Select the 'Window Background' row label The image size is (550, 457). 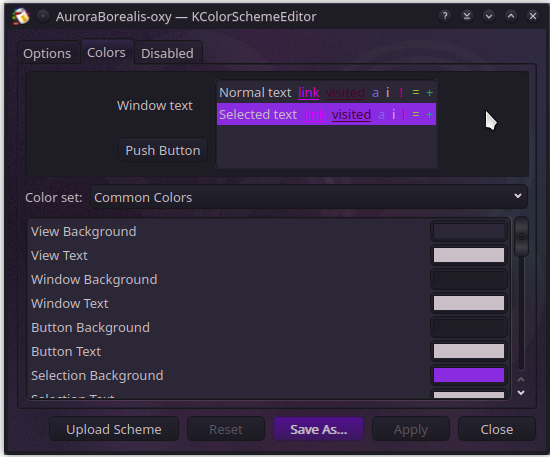94,280
